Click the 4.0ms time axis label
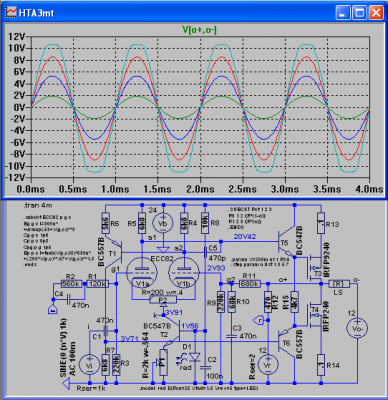 tap(369, 189)
